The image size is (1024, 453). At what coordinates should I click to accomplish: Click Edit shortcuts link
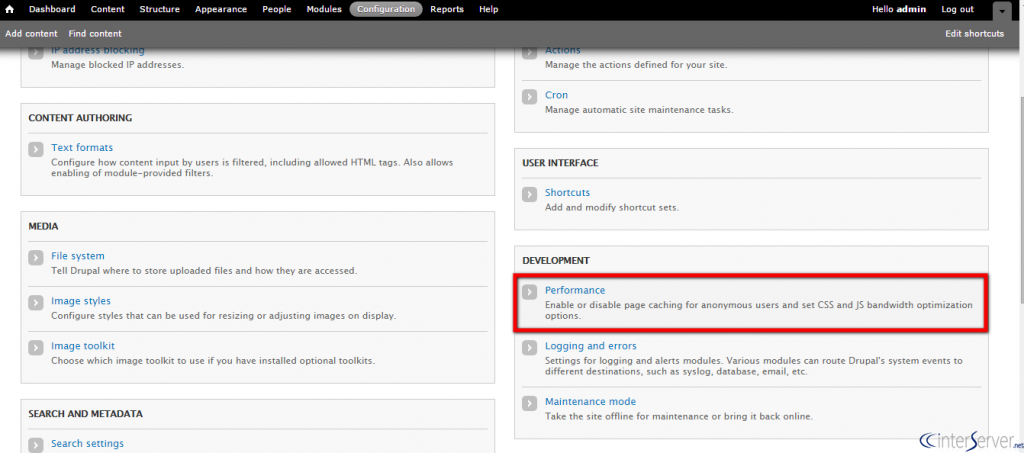click(974, 33)
